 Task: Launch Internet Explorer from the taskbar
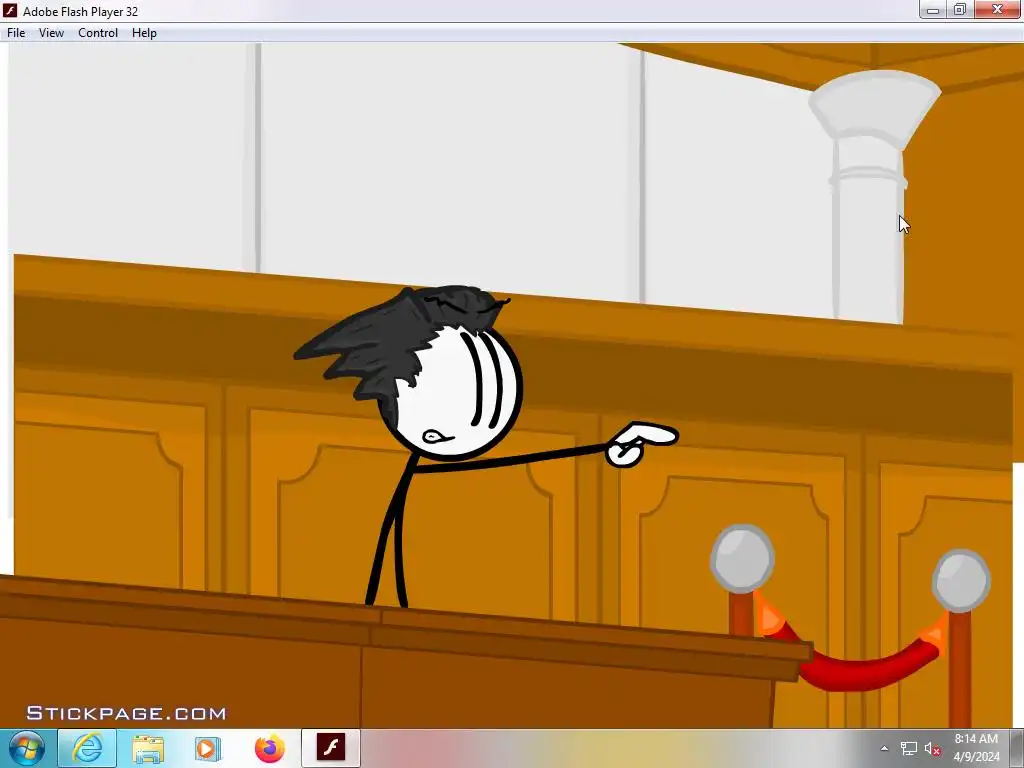[87, 748]
